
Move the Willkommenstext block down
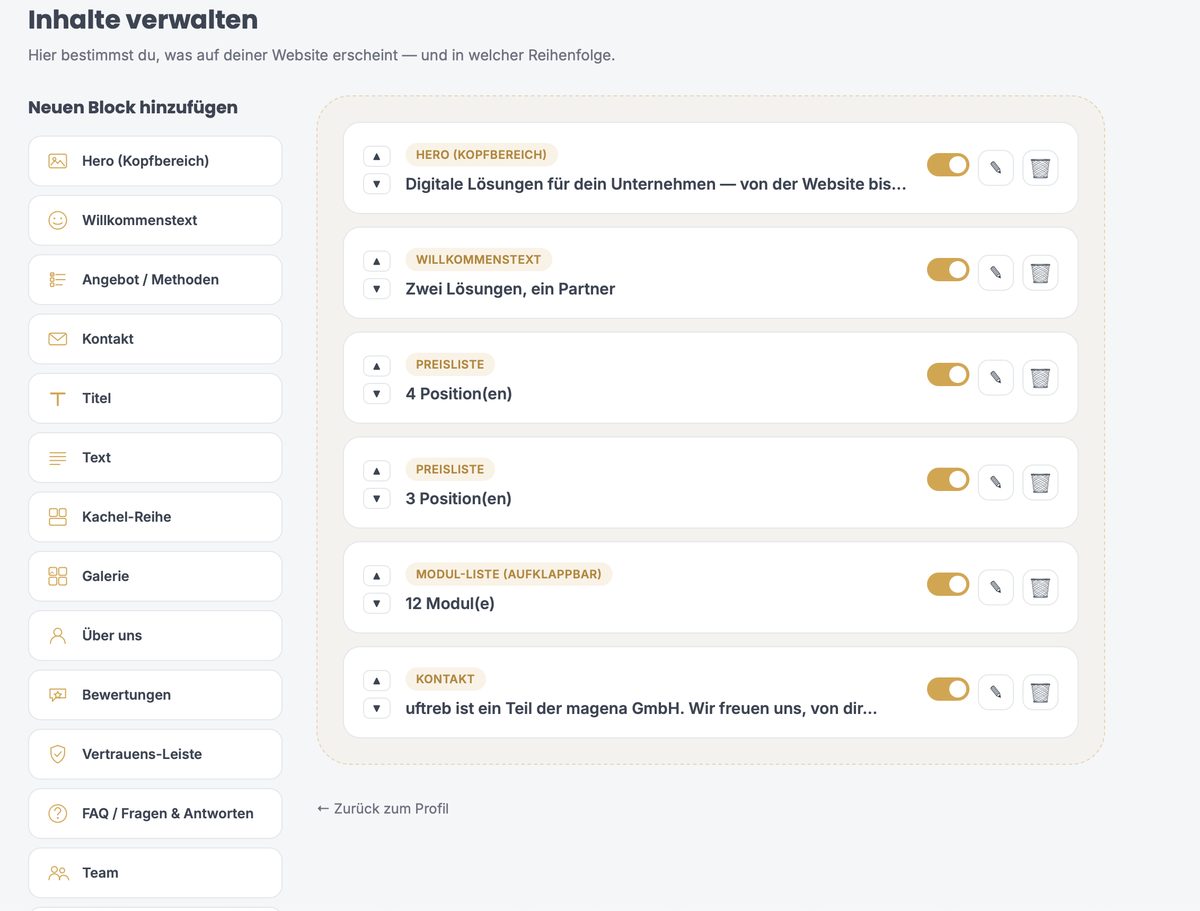376,289
